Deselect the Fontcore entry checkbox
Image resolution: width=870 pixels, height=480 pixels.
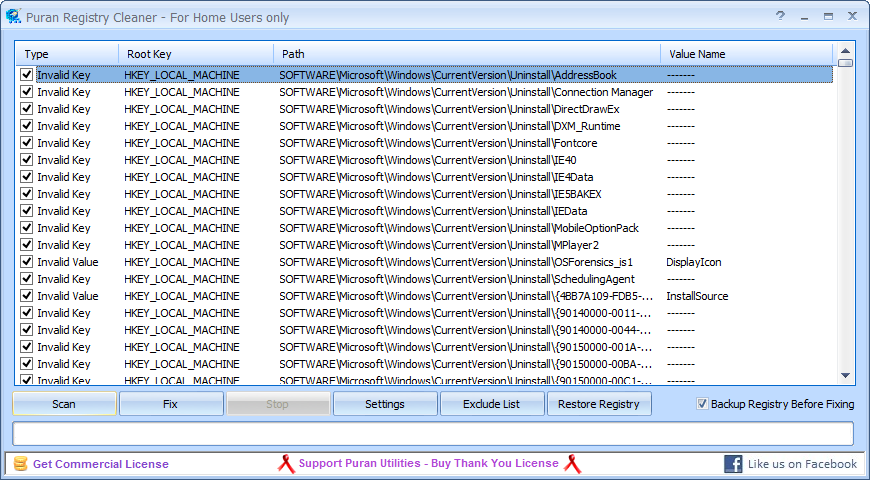click(x=26, y=143)
